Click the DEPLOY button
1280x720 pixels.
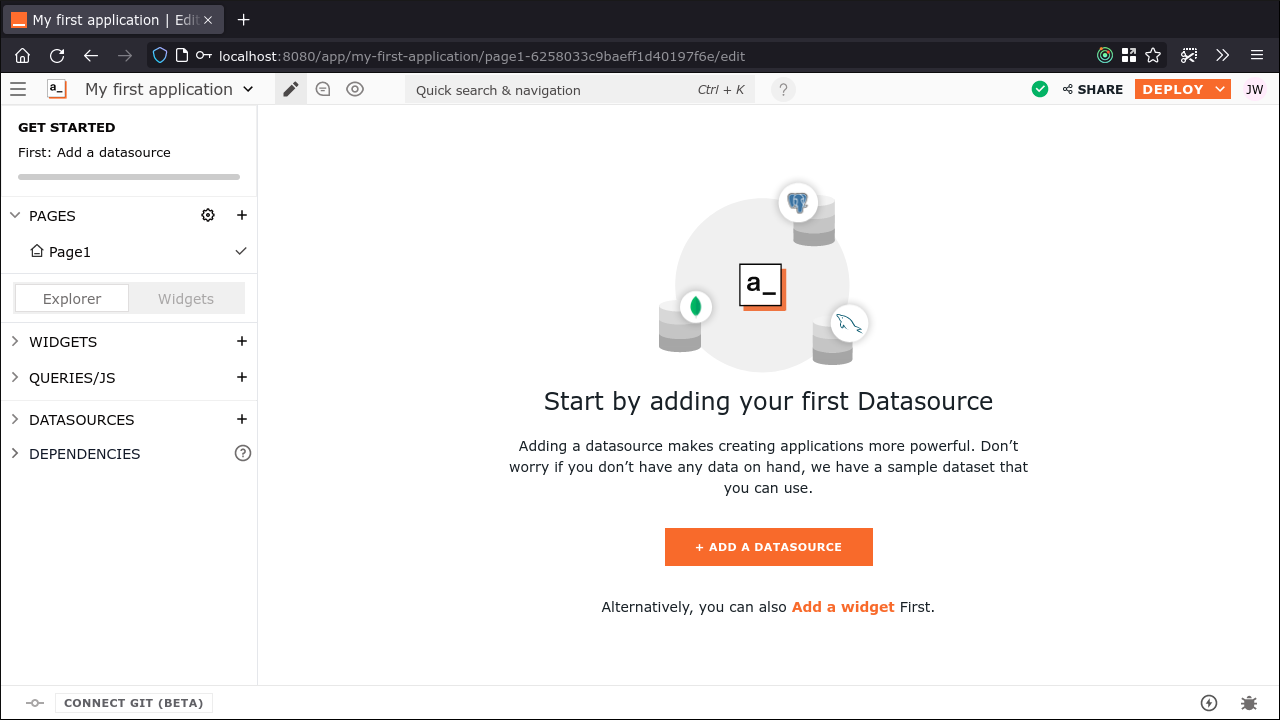coord(1173,89)
